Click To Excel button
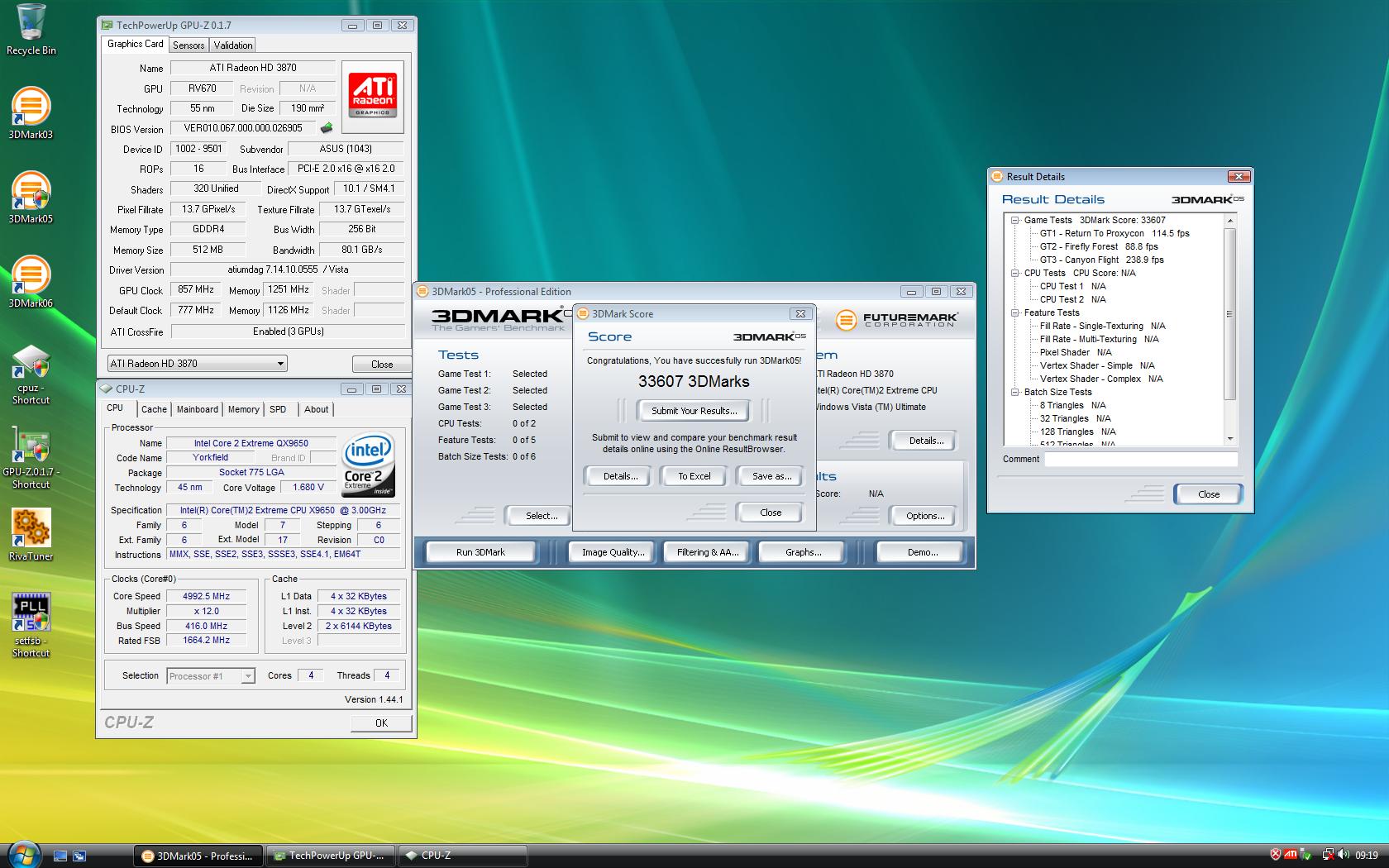This screenshot has height=868, width=1389. [694, 476]
